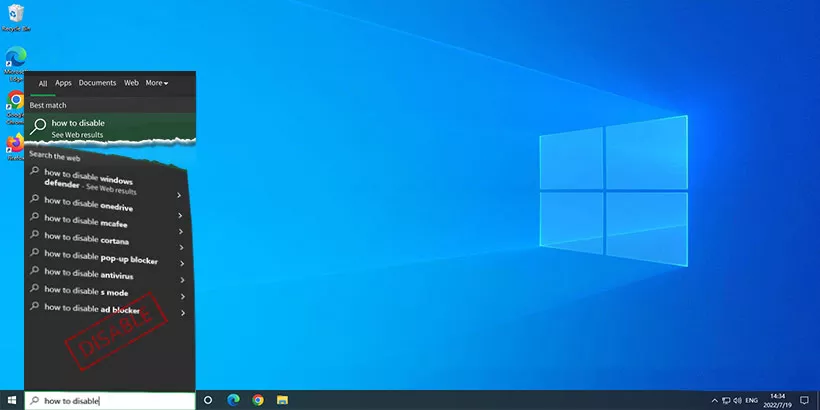Open network status tray icon
This screenshot has width=820, height=410.
[726, 401]
